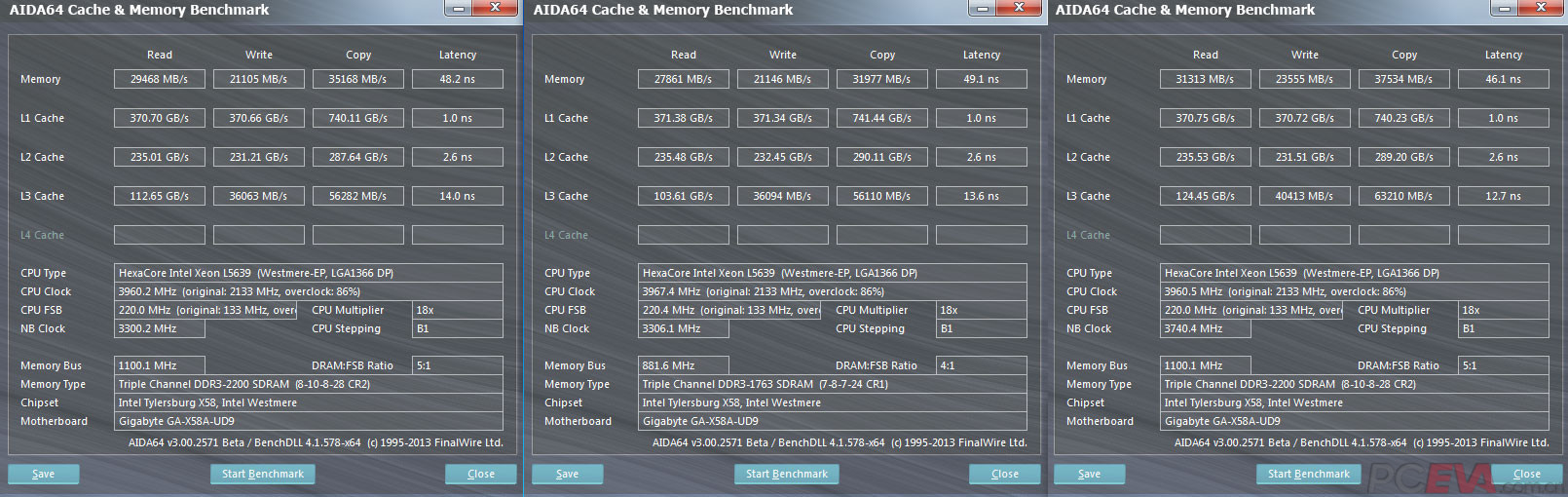Click L3 cache write value 36063 MB/s
The image size is (1568, 497).
click(259, 196)
